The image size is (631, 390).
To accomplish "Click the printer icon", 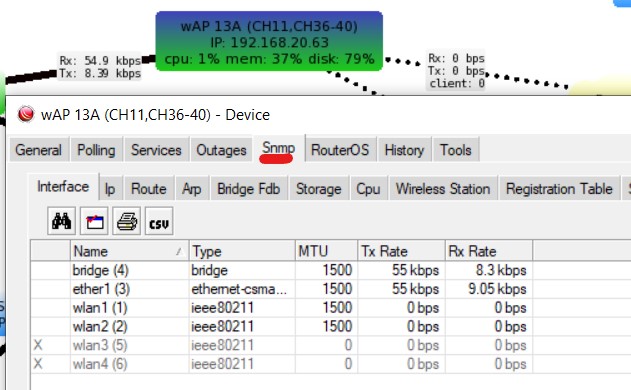I will click(127, 221).
